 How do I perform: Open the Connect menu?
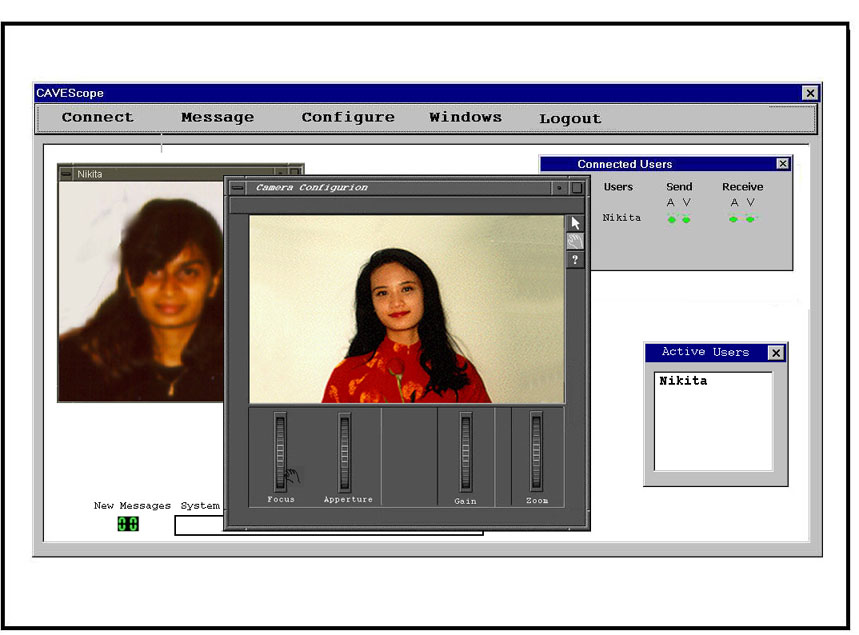pyautogui.click(x=97, y=117)
